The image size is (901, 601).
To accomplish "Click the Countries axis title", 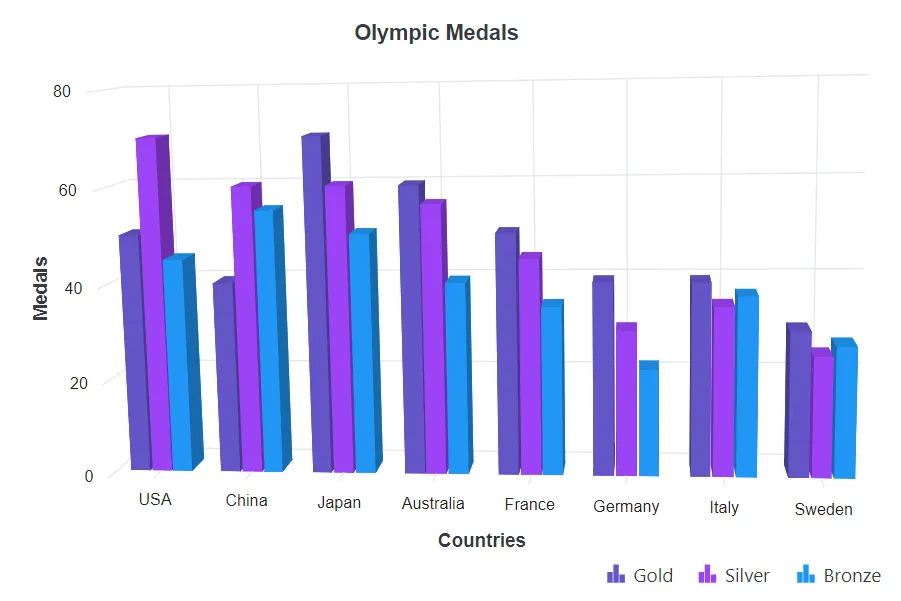I will (x=482, y=540).
